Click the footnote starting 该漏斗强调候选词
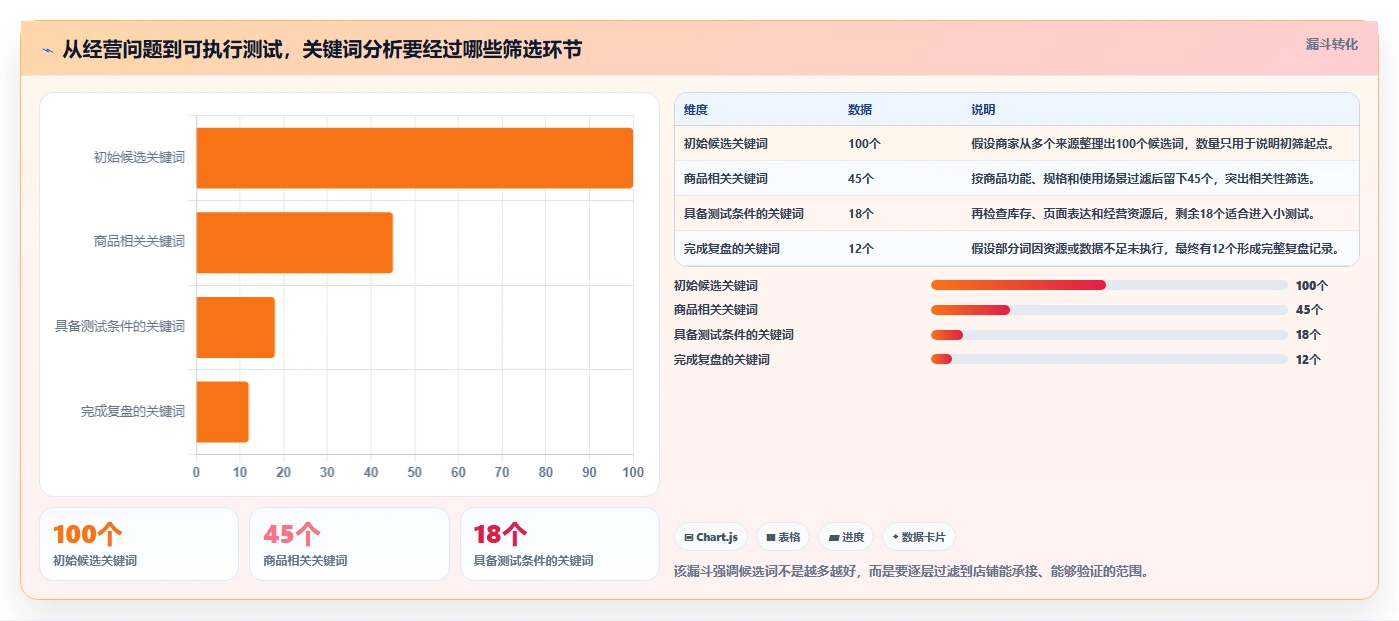Viewport: 1399px width, 621px height. click(912, 572)
